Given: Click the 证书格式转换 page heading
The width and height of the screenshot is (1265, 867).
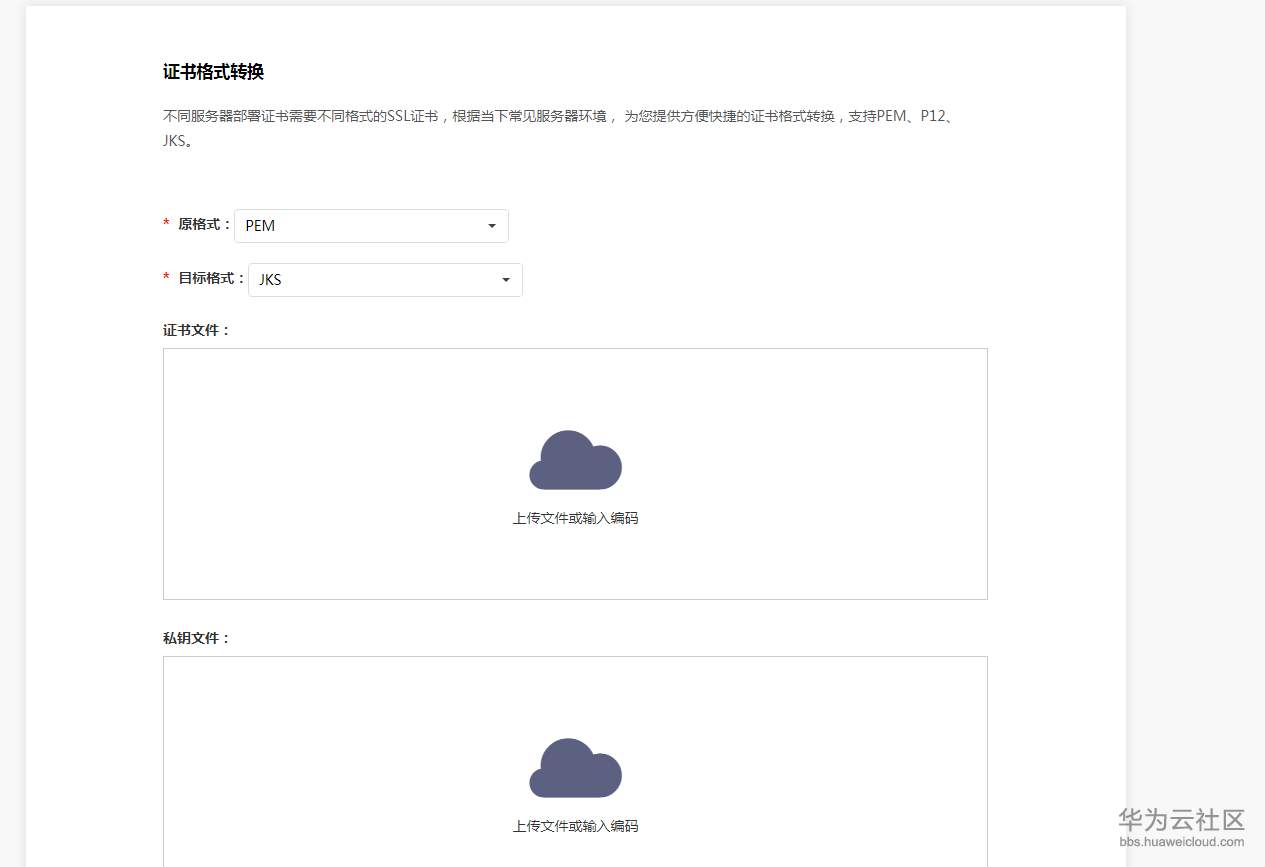Looking at the screenshot, I should point(213,72).
